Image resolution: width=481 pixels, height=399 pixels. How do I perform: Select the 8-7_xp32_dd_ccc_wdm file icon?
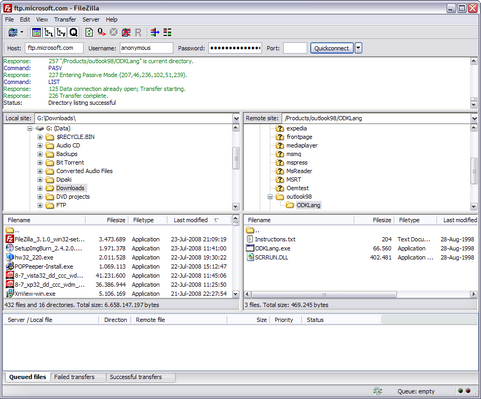coord(10,284)
